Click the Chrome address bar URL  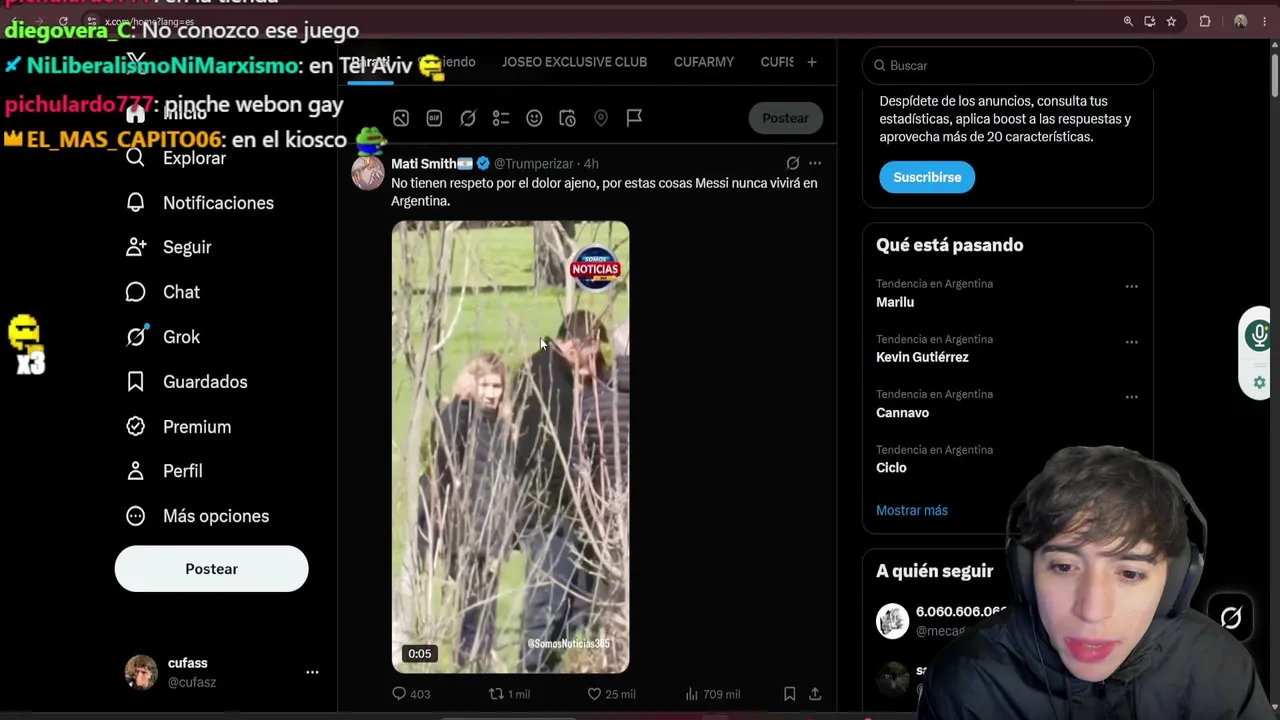[x=150, y=21]
